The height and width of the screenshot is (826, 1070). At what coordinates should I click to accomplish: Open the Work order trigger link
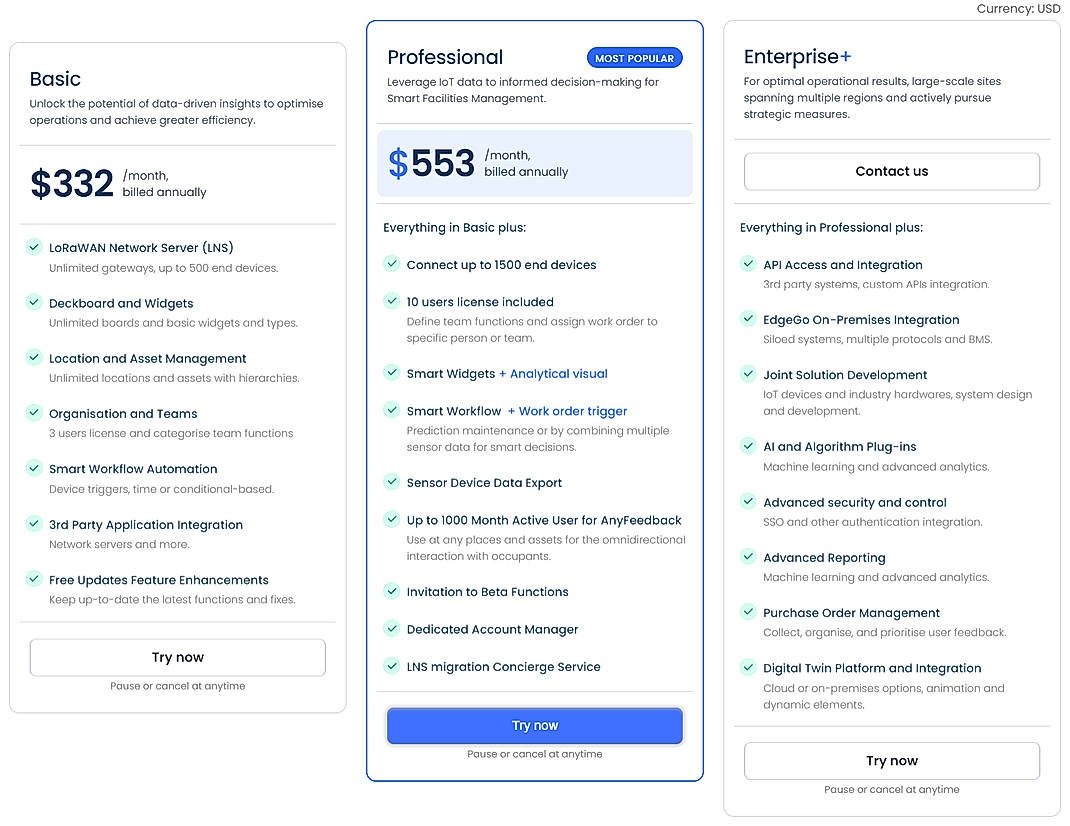tap(568, 411)
